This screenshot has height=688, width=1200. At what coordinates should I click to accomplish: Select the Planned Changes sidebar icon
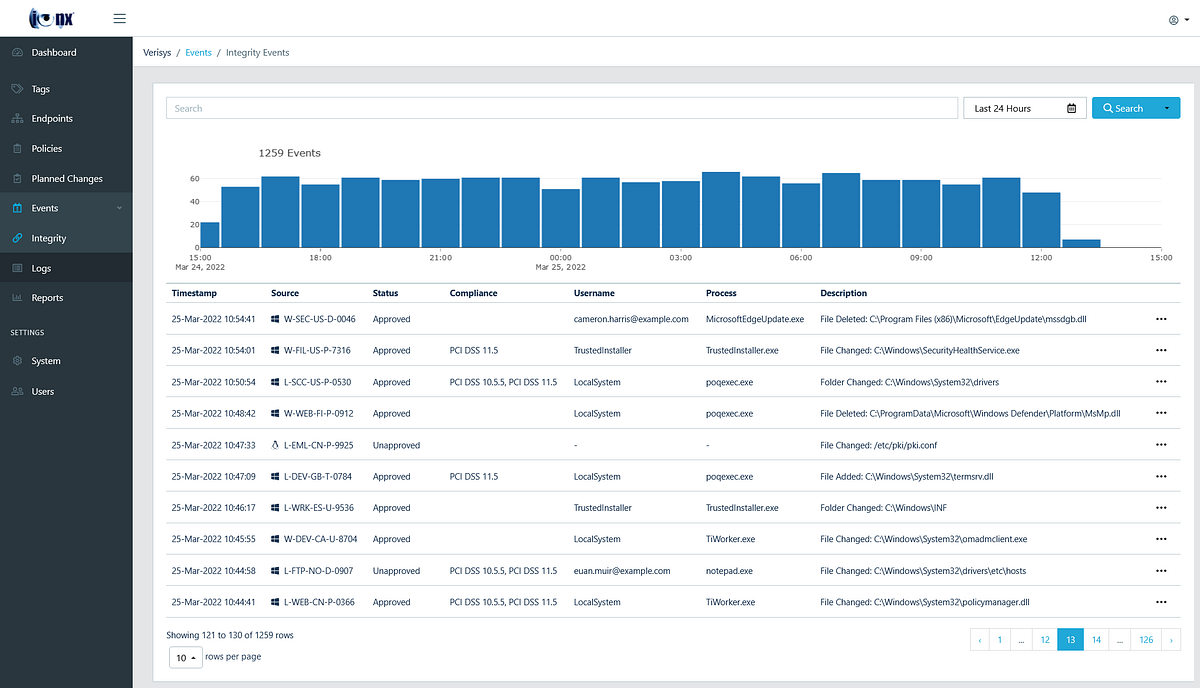click(x=16, y=178)
